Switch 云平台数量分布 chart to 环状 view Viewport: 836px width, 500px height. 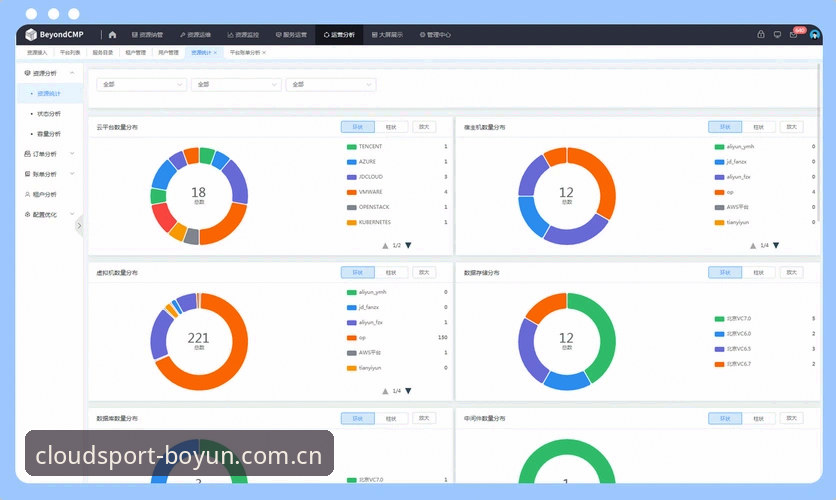(358, 127)
